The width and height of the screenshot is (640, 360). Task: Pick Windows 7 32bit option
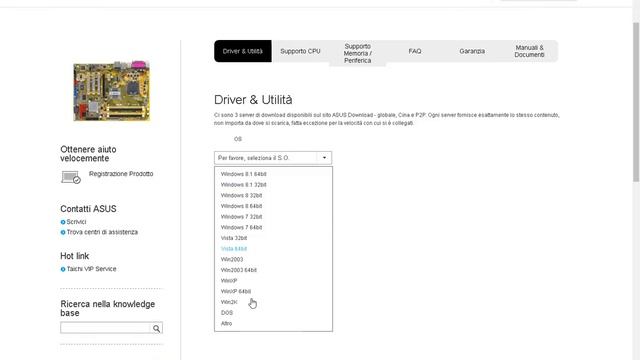click(241, 216)
